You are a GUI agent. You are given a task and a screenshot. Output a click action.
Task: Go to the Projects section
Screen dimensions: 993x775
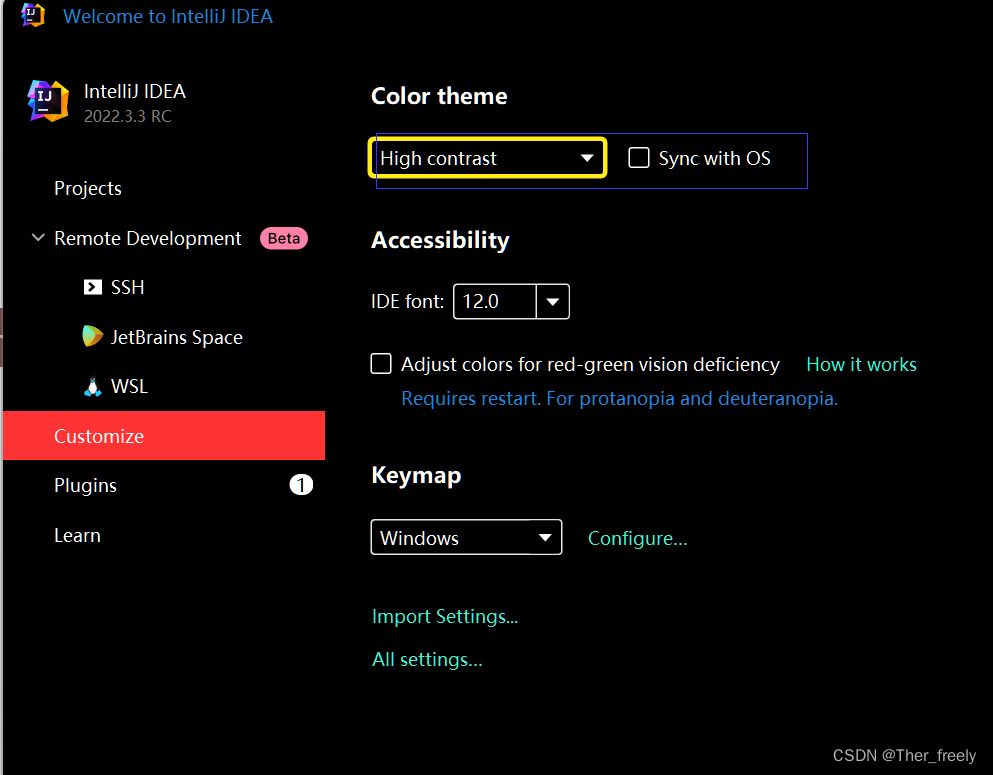[88, 188]
